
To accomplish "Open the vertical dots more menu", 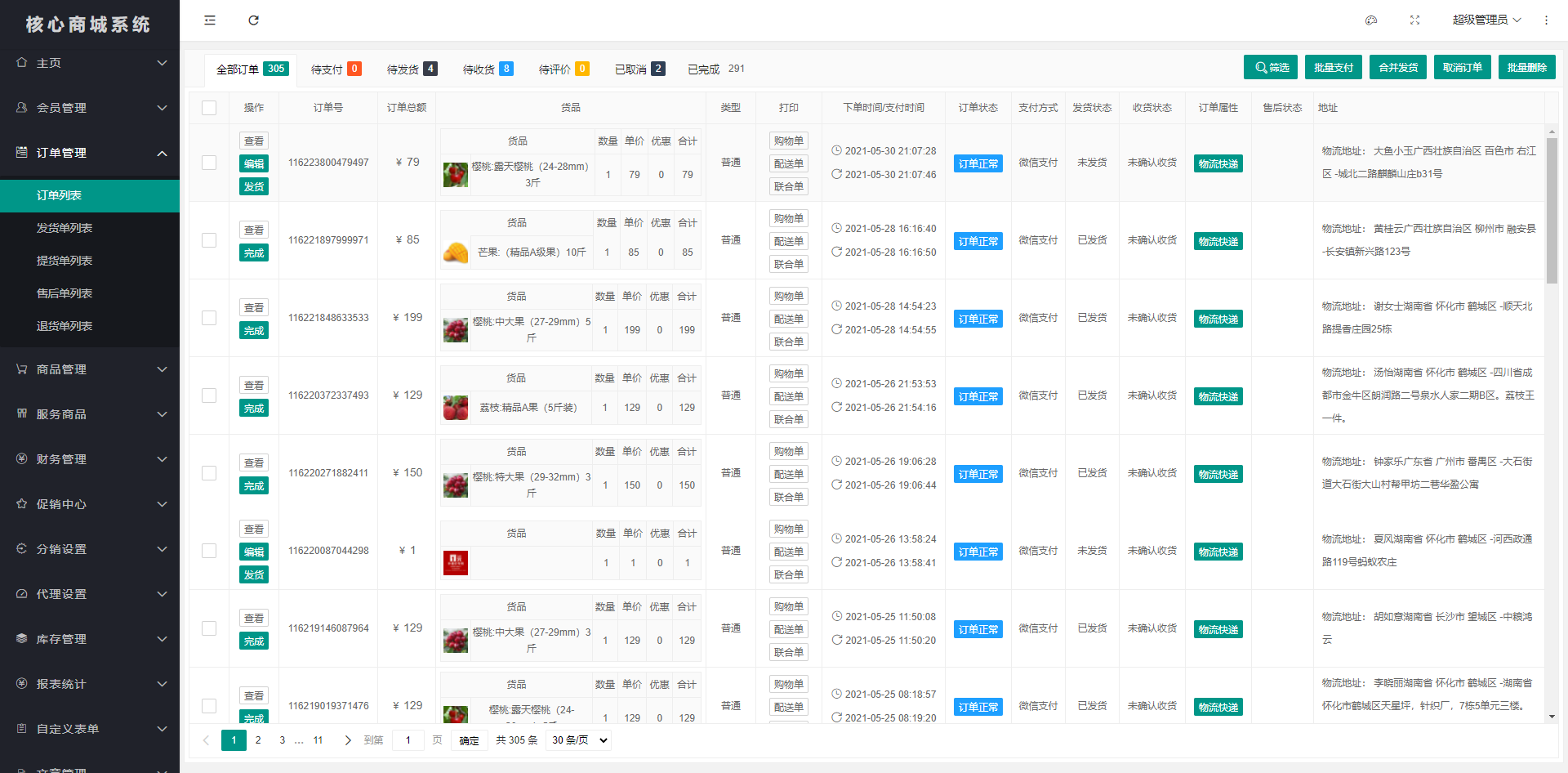I will pyautogui.click(x=1546, y=20).
